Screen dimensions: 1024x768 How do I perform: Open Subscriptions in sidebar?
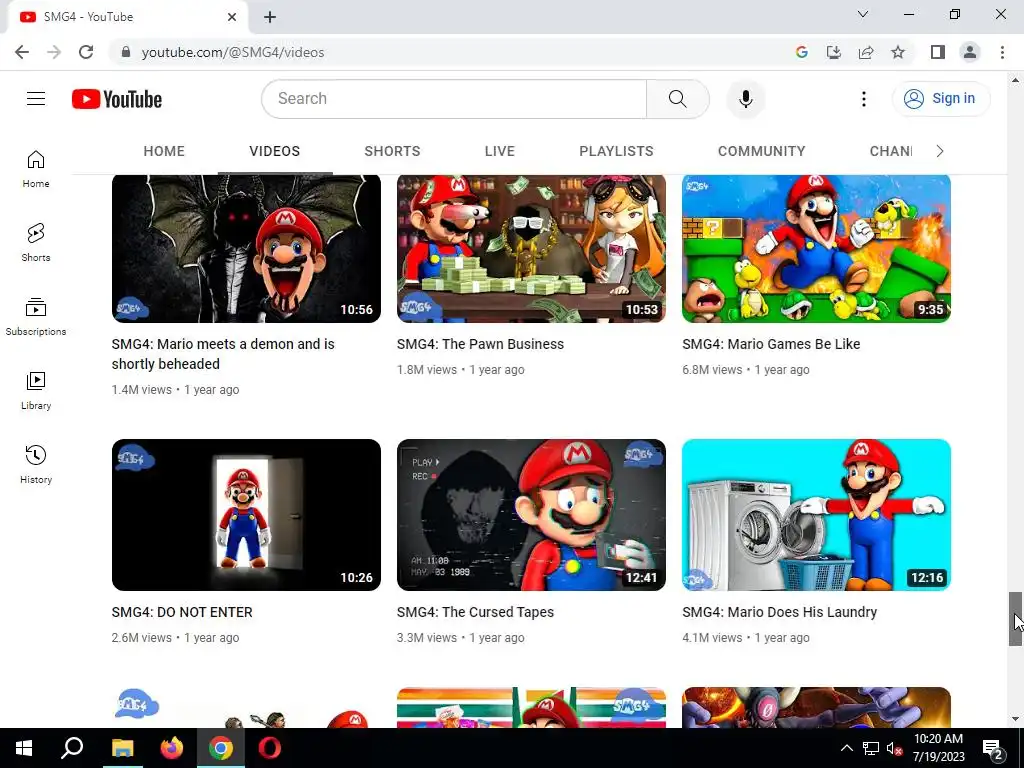pos(36,317)
